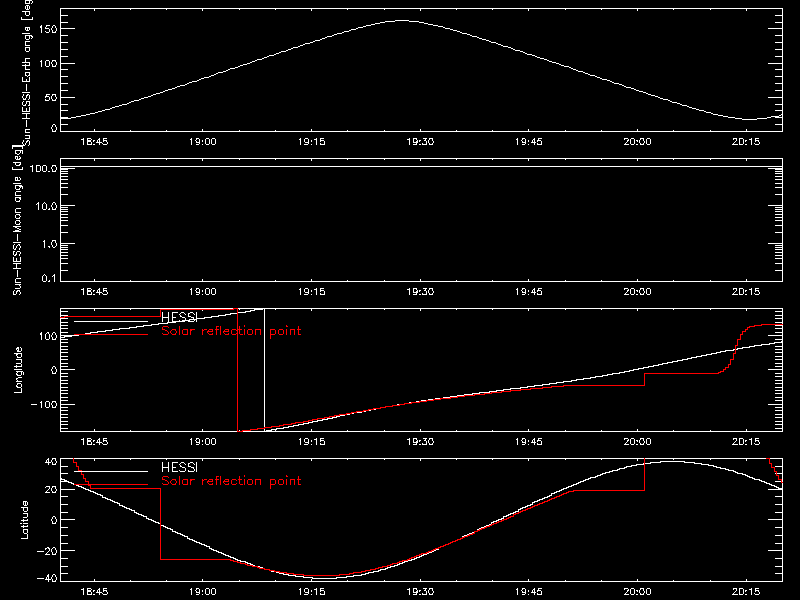Click the 18:45 time label under the Longitude plot

click(94, 441)
